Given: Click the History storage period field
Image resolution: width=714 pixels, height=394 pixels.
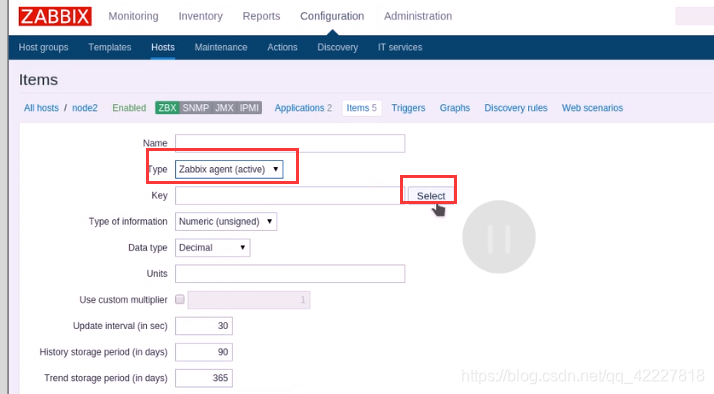Looking at the screenshot, I should 204,352.
